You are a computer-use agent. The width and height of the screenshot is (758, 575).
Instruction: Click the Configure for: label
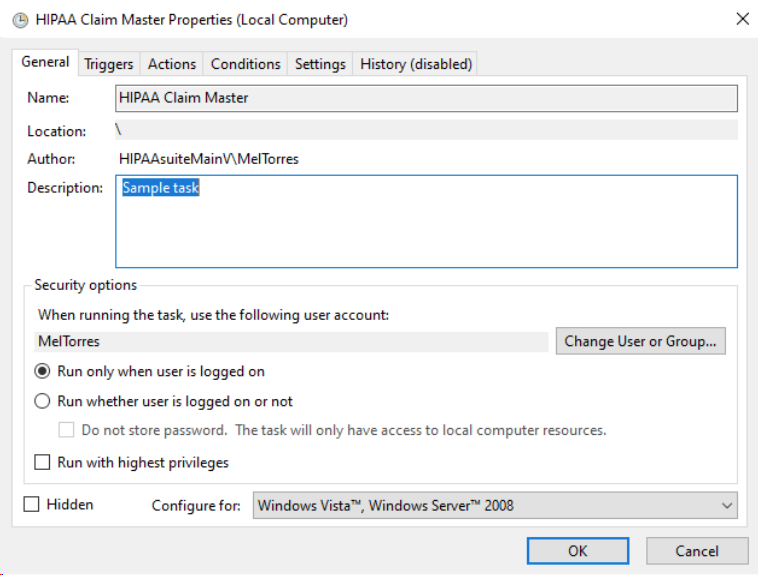[196, 506]
